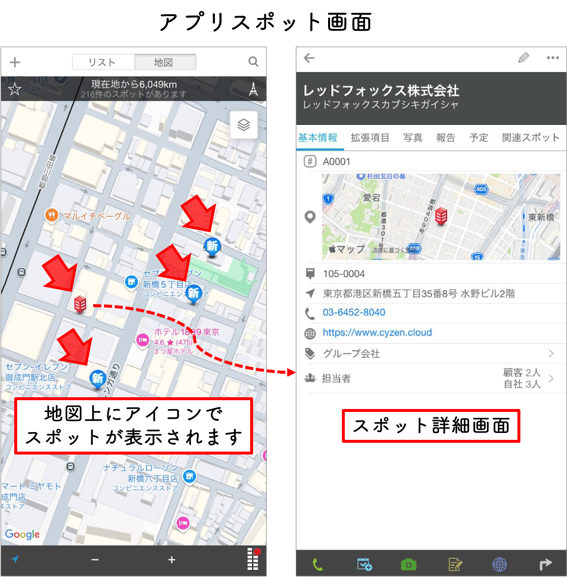Screen dimensions: 567x577
Task: Open the 報告 tab
Action: tap(446, 138)
